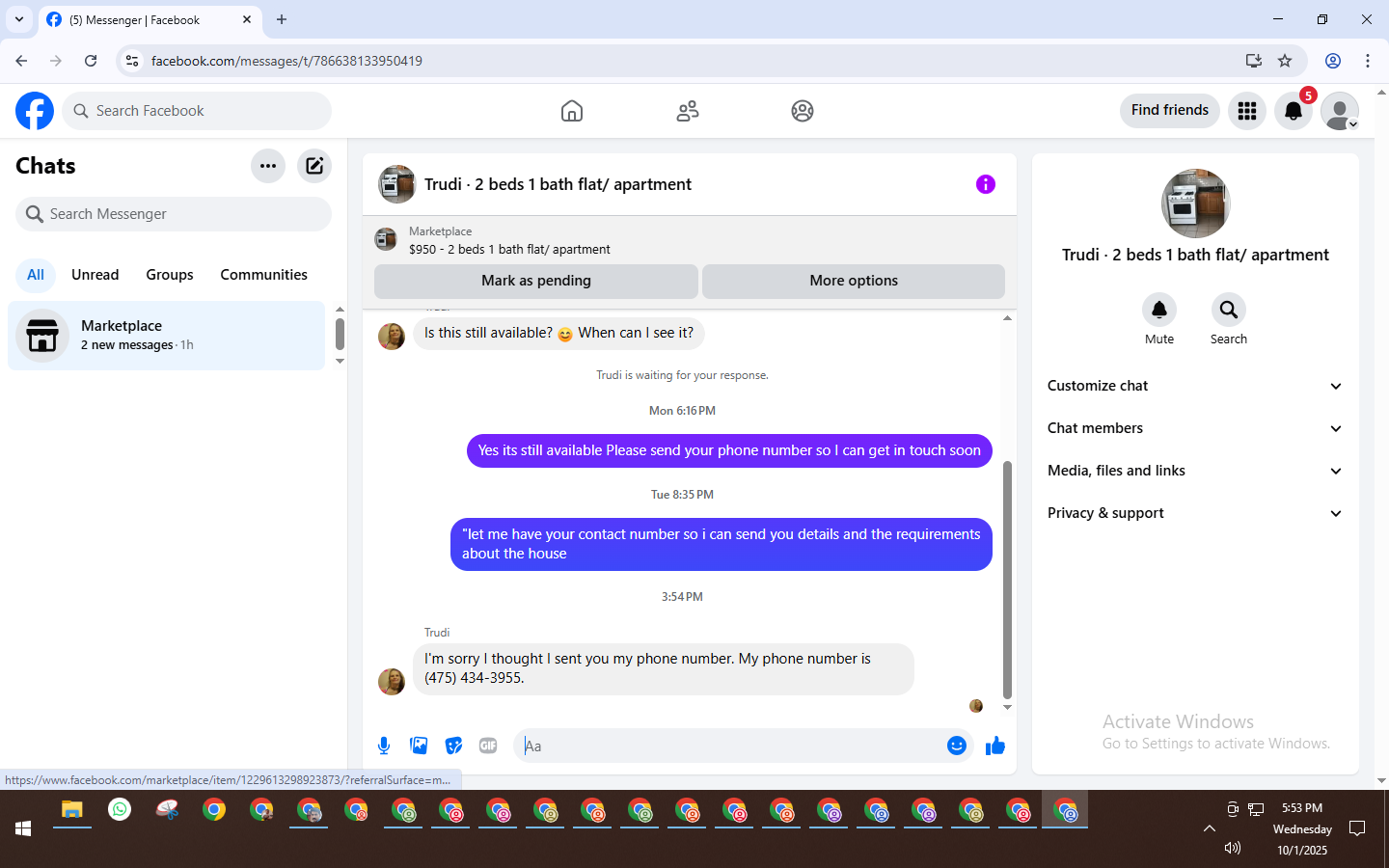Mute this conversation using the bell icon
Image resolution: width=1389 pixels, height=868 pixels.
pos(1159,310)
